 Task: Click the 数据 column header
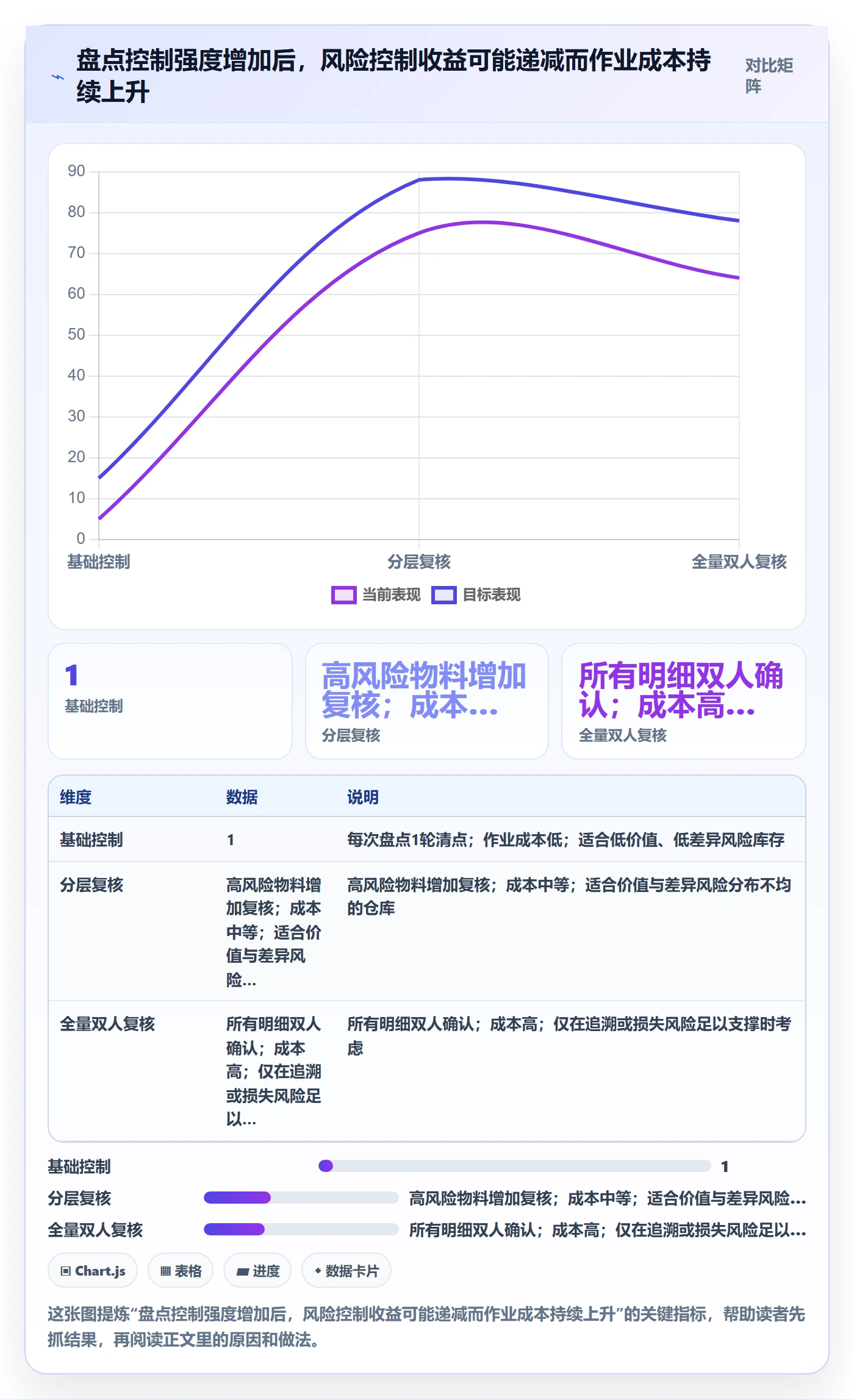(242, 797)
